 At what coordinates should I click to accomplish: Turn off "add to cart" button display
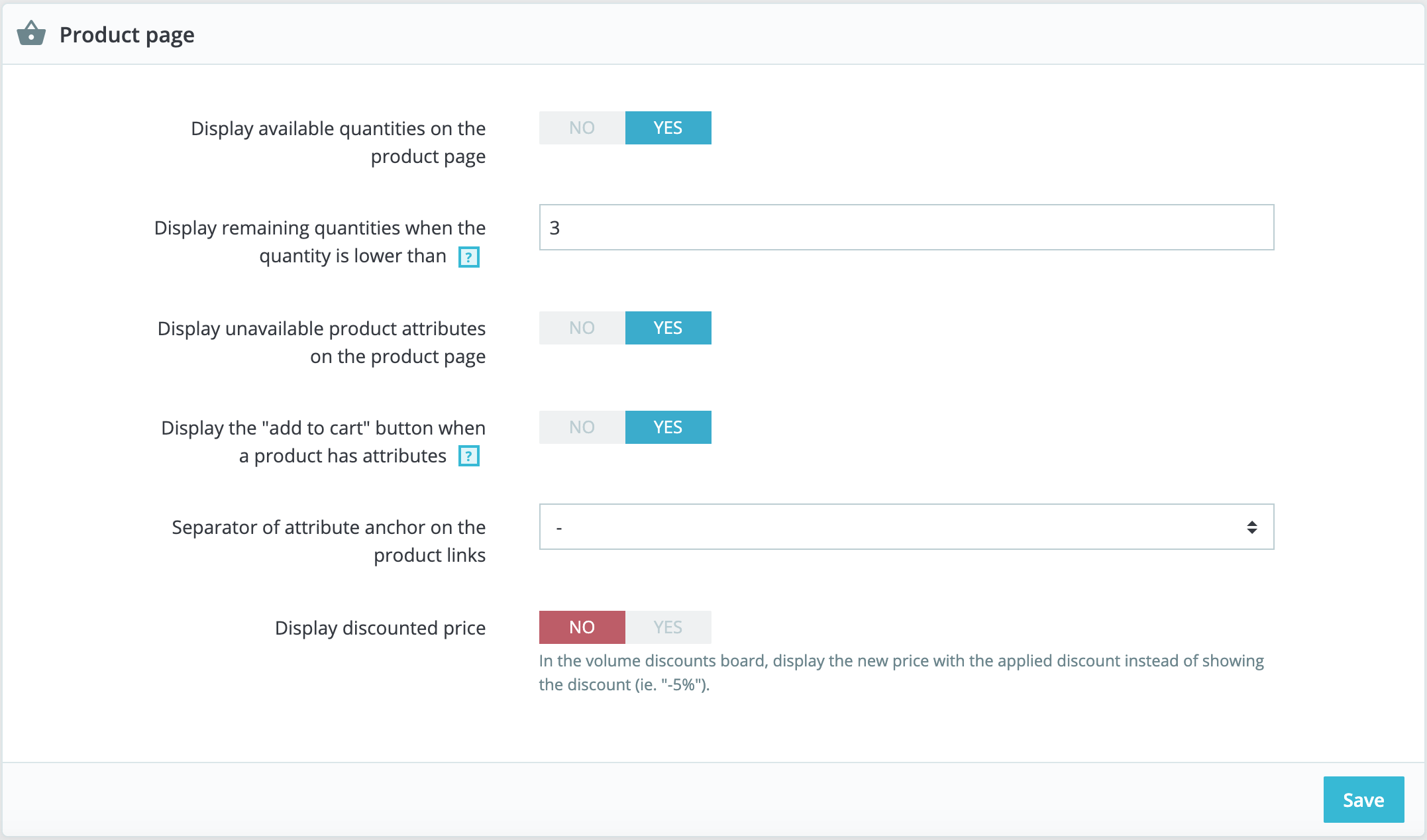pos(582,427)
